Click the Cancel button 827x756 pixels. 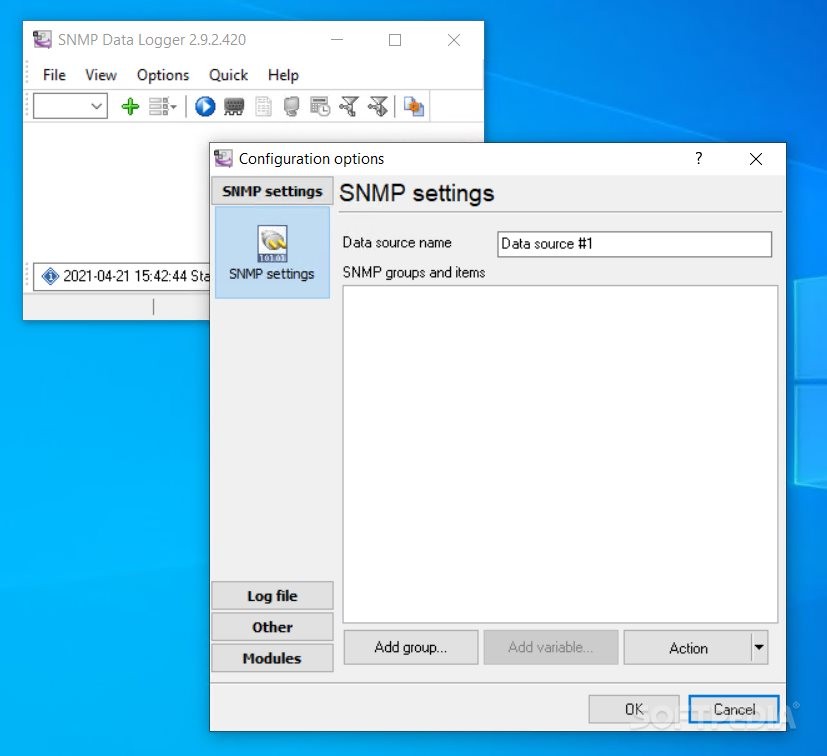[x=734, y=709]
